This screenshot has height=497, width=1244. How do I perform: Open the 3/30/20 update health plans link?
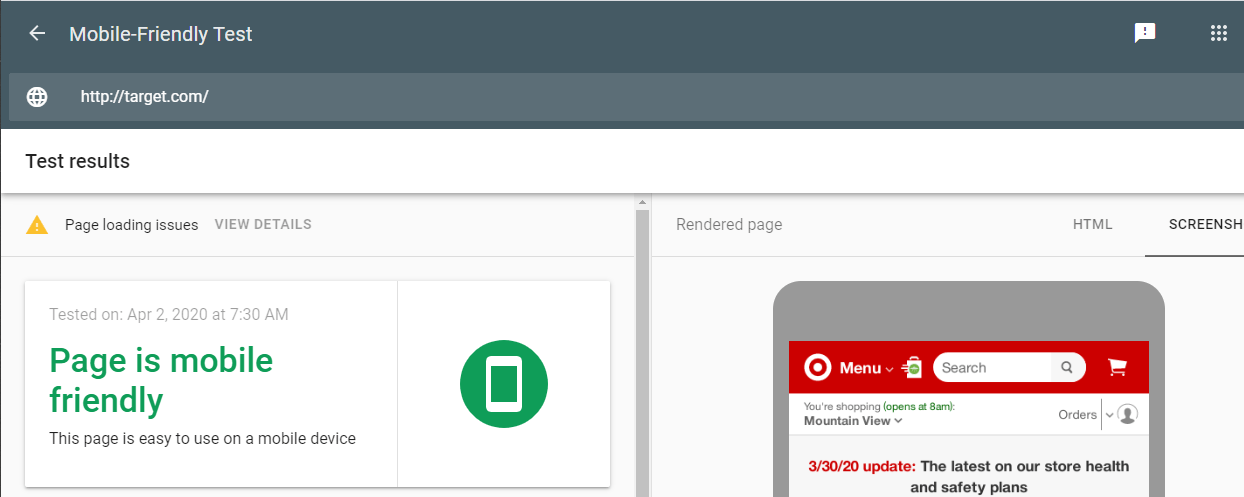click(x=969, y=477)
